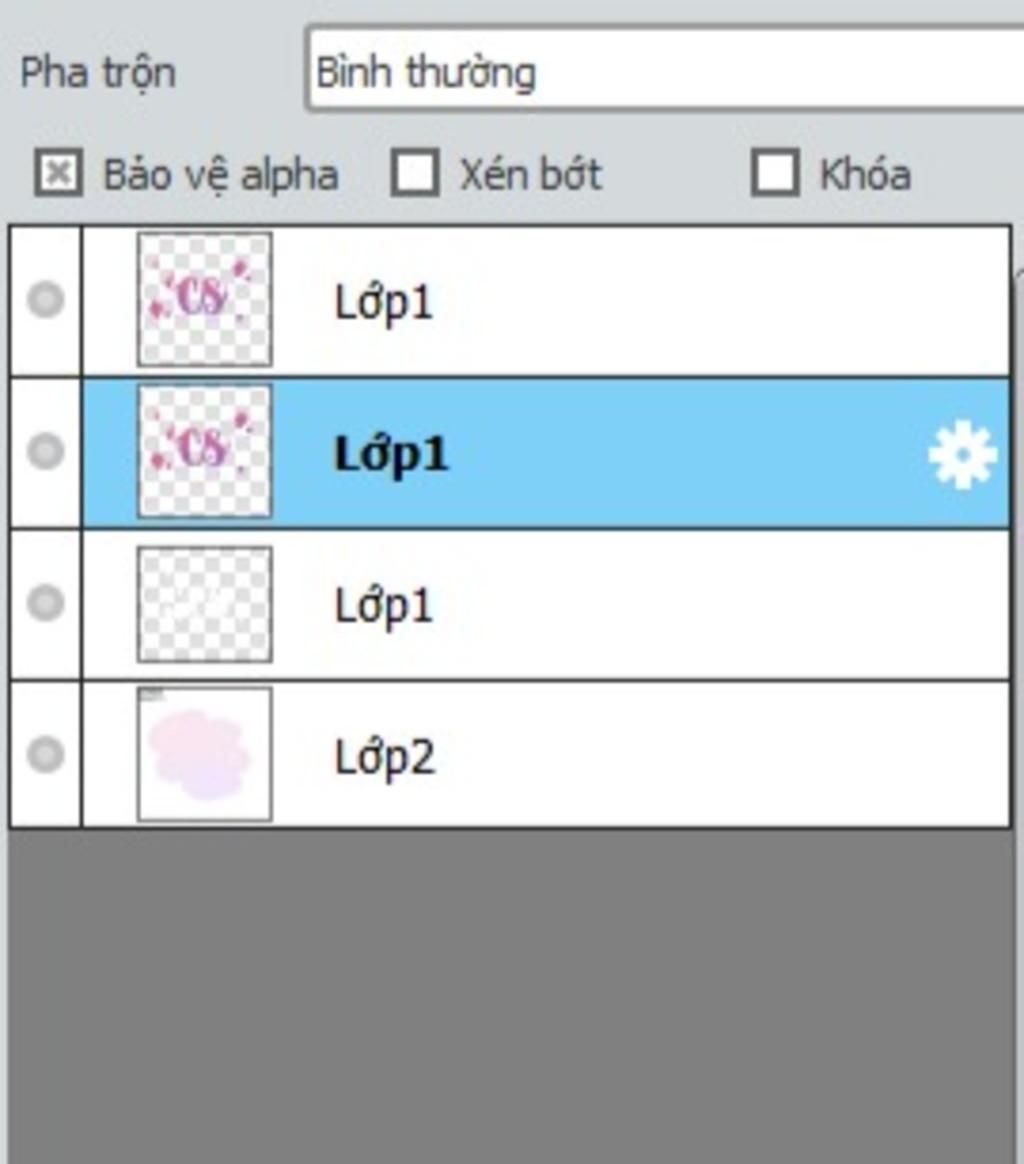
Task: Click empty gray area below the layer list
Action: (509, 995)
